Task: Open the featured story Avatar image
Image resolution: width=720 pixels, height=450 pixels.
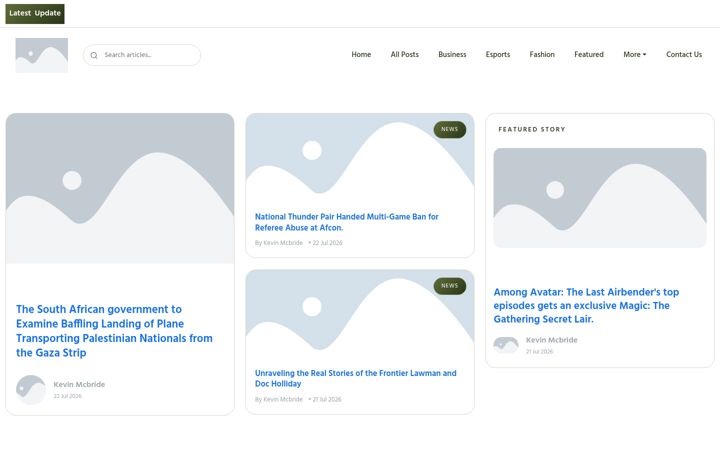Action: click(x=600, y=198)
